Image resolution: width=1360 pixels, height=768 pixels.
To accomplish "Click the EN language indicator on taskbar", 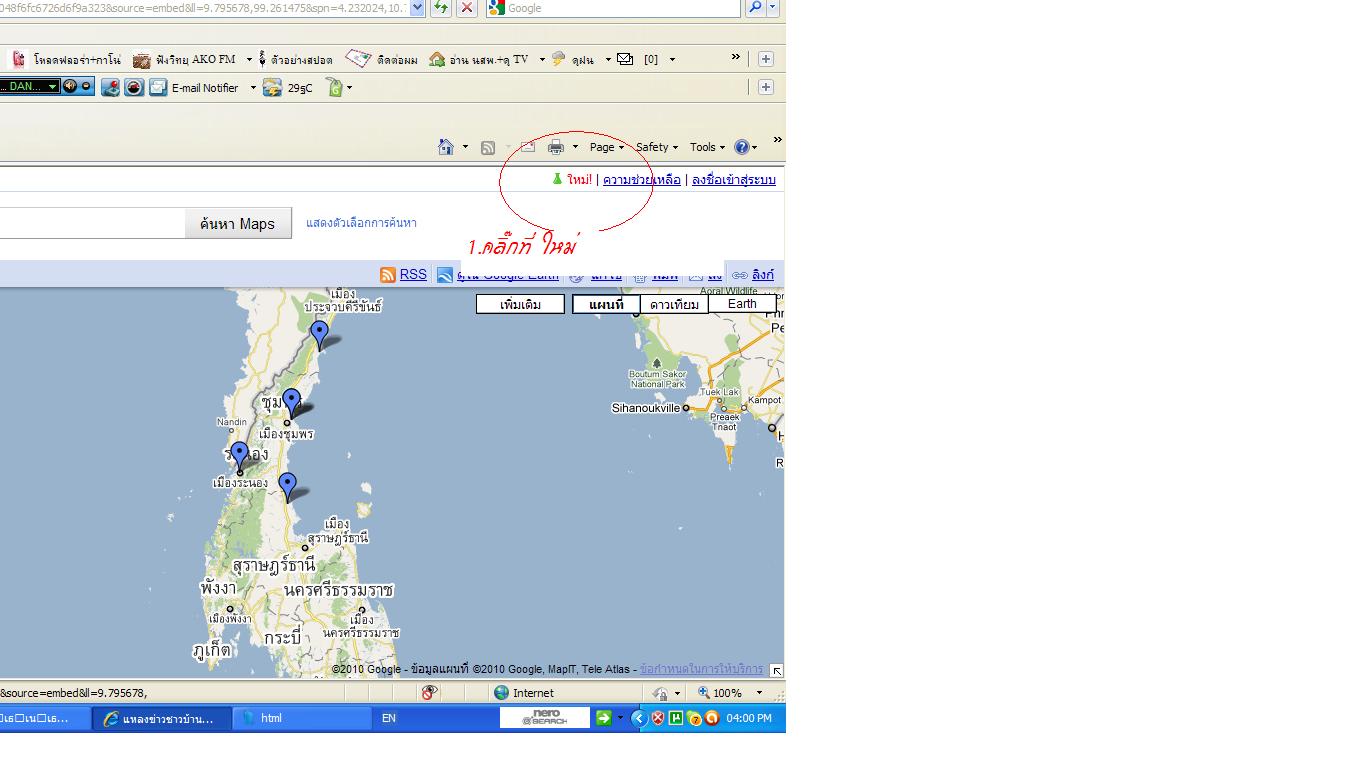I will (389, 718).
